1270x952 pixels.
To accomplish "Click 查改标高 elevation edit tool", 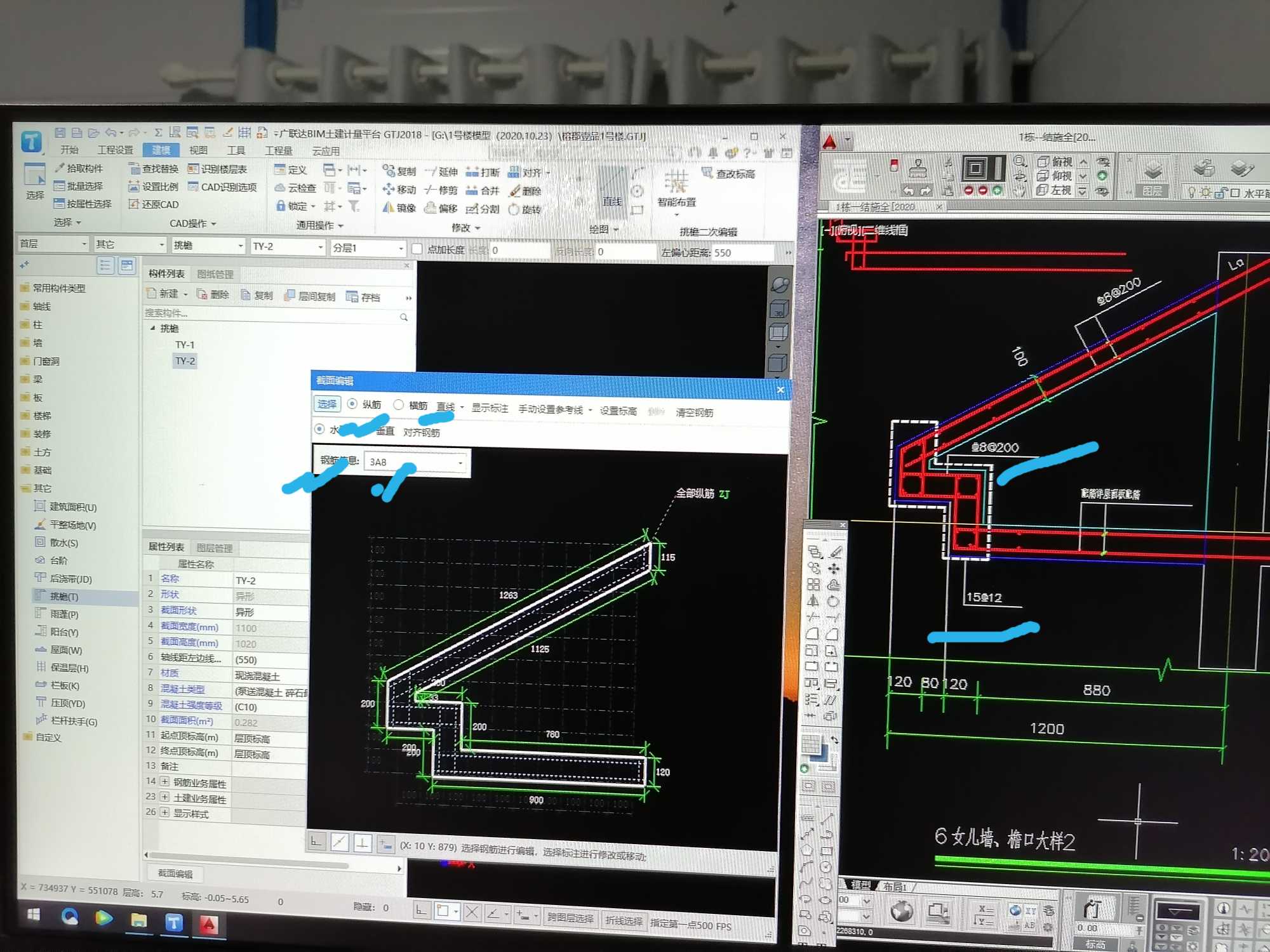I will click(728, 173).
